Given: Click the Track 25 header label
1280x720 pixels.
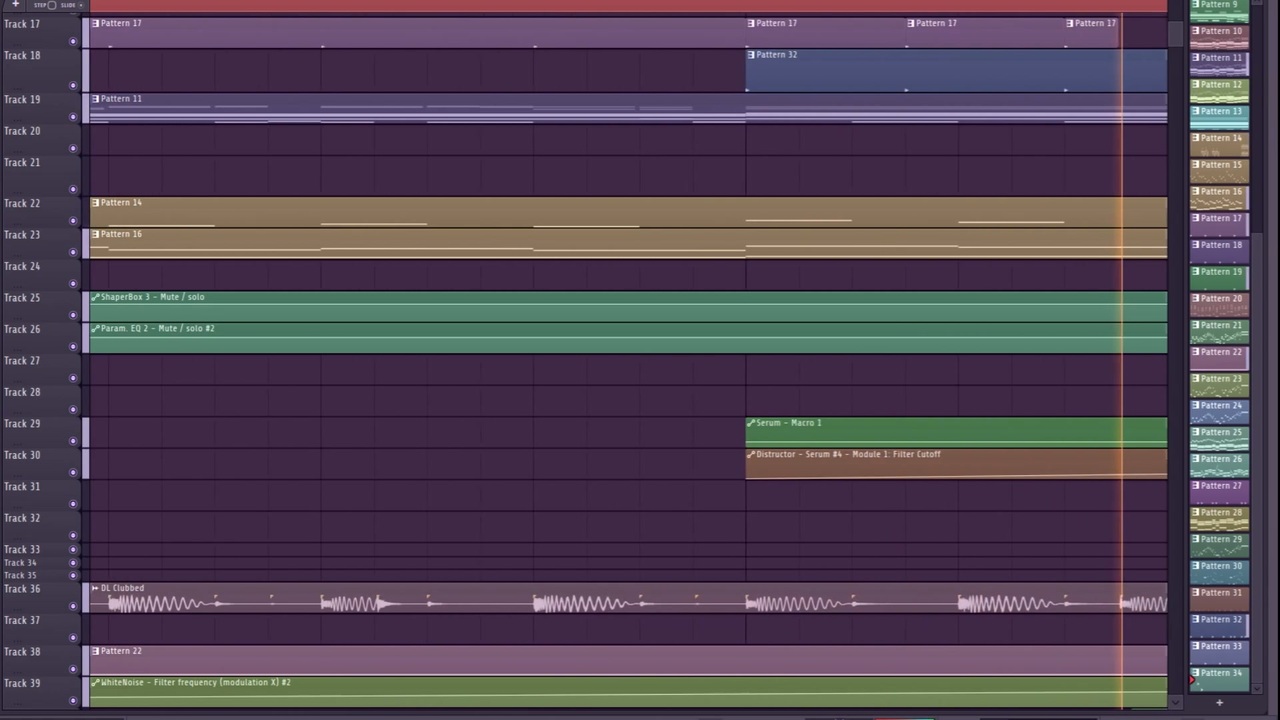Looking at the screenshot, I should coord(22,298).
